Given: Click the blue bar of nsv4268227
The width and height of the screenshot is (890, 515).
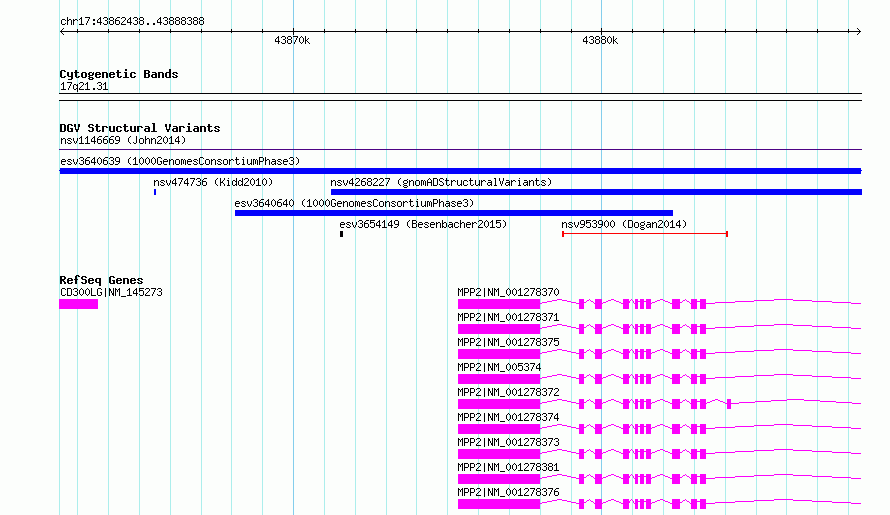Looking at the screenshot, I should click(x=596, y=192).
